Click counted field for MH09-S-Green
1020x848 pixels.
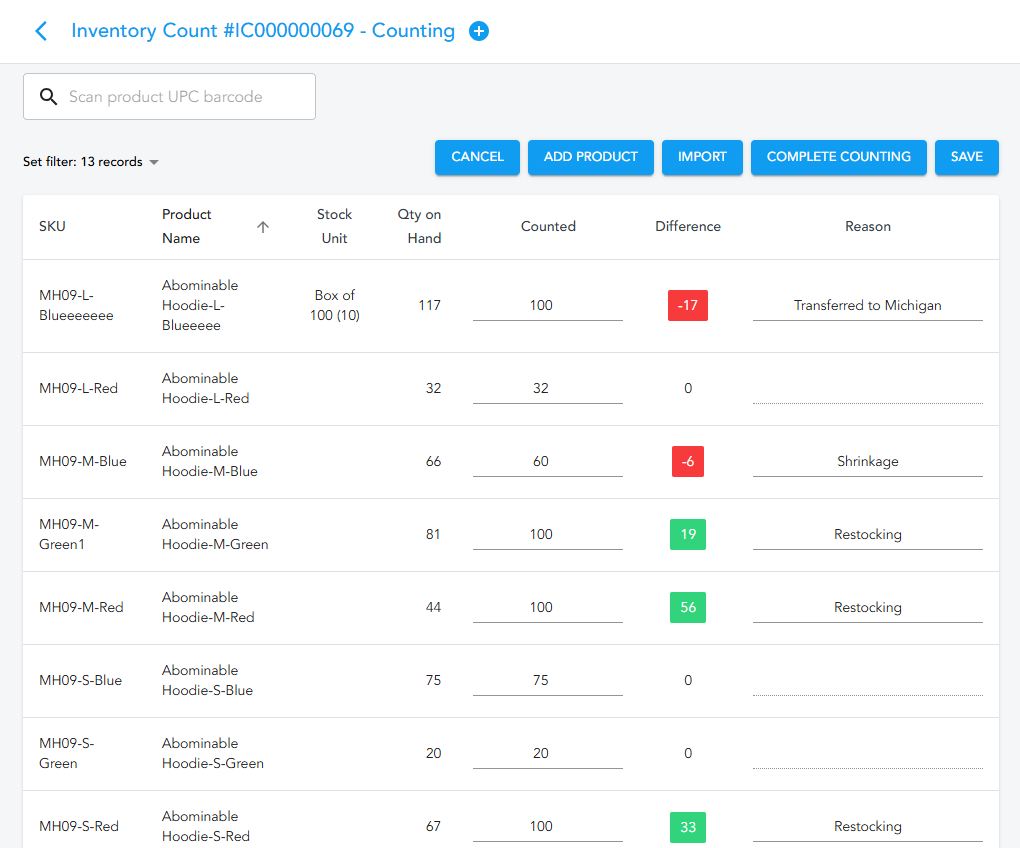click(x=547, y=754)
